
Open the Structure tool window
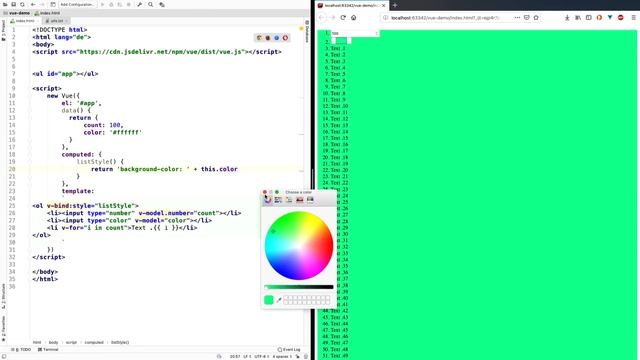point(3,296)
